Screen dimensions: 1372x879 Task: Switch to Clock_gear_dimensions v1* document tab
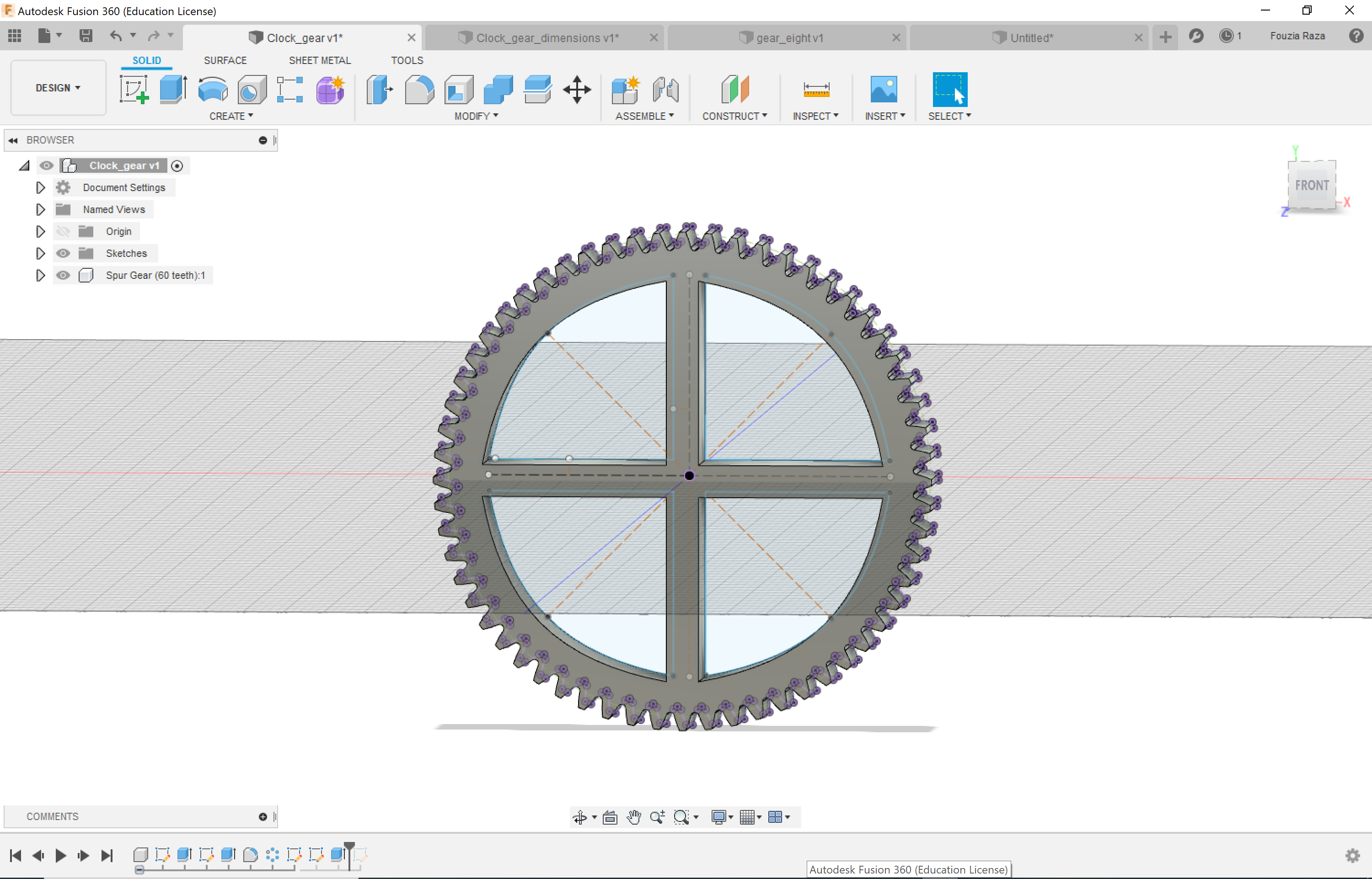(x=544, y=37)
